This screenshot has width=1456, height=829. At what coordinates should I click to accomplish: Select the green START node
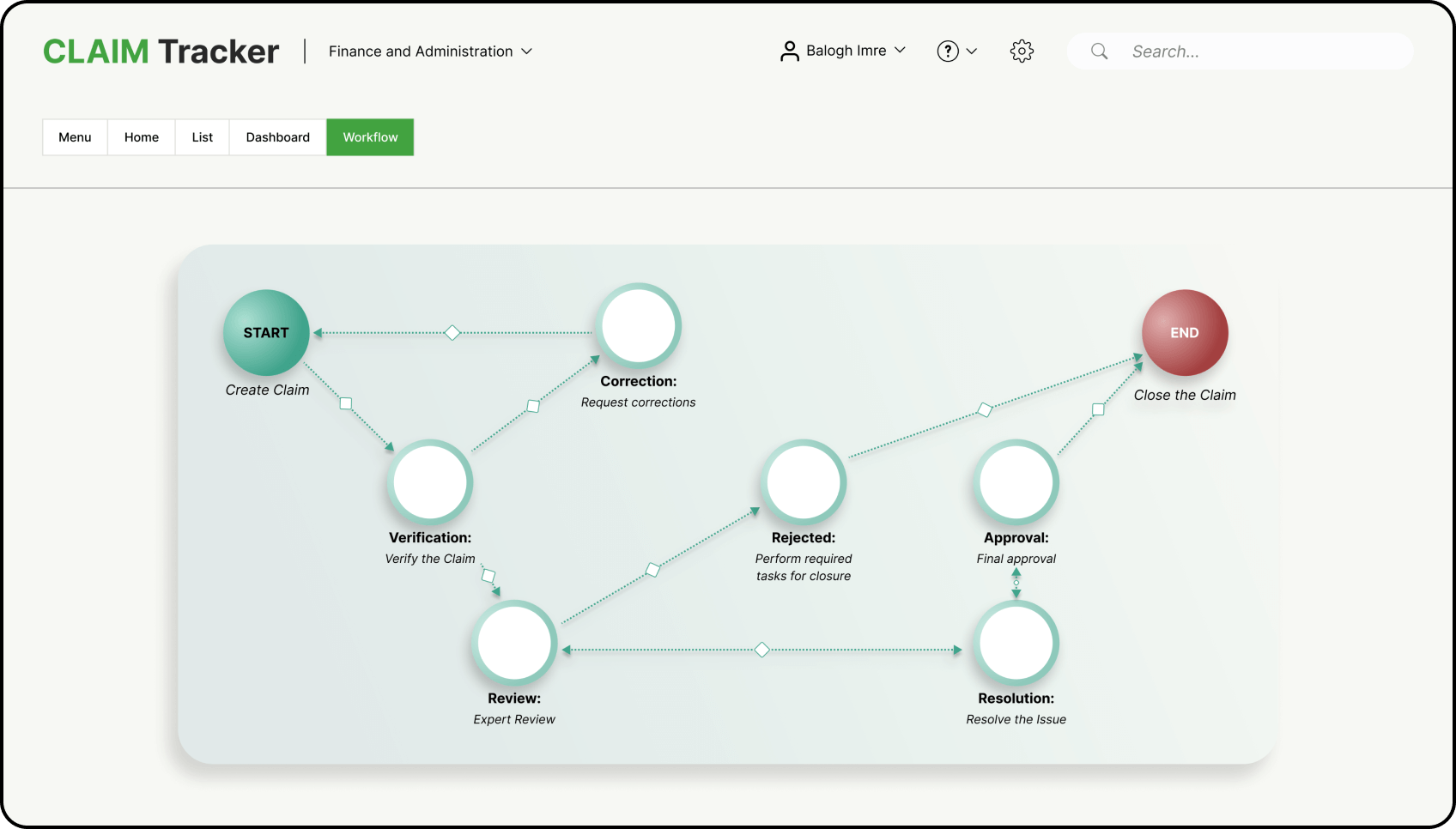point(266,333)
